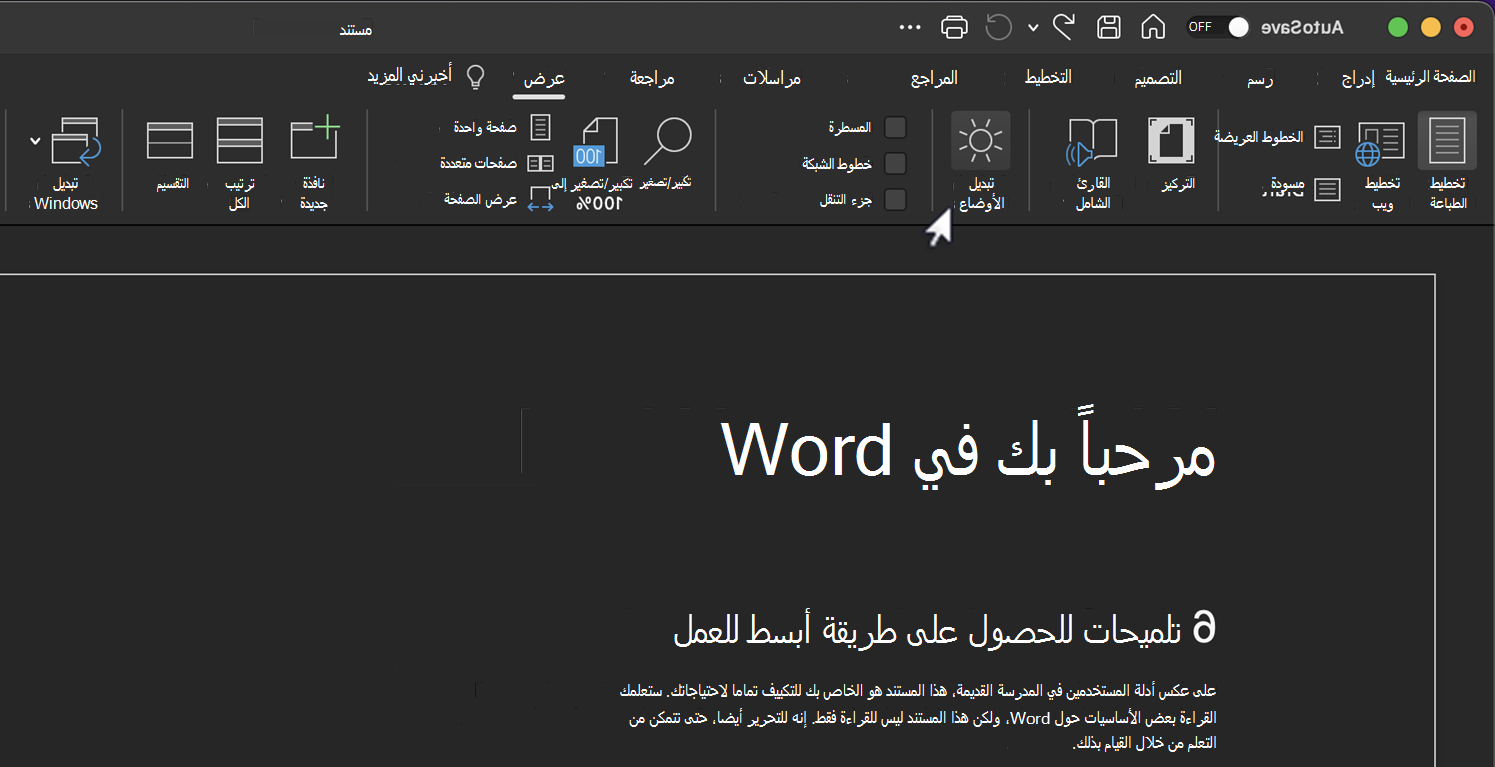Click Tell Me More text (أخبرني المزيد)
1495x767 pixels.
408,76
